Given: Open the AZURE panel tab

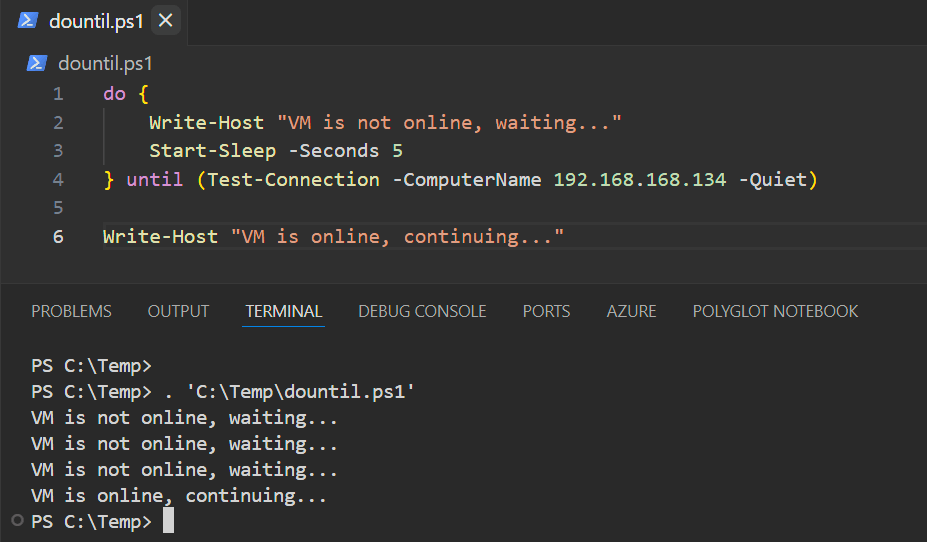Looking at the screenshot, I should point(631,311).
